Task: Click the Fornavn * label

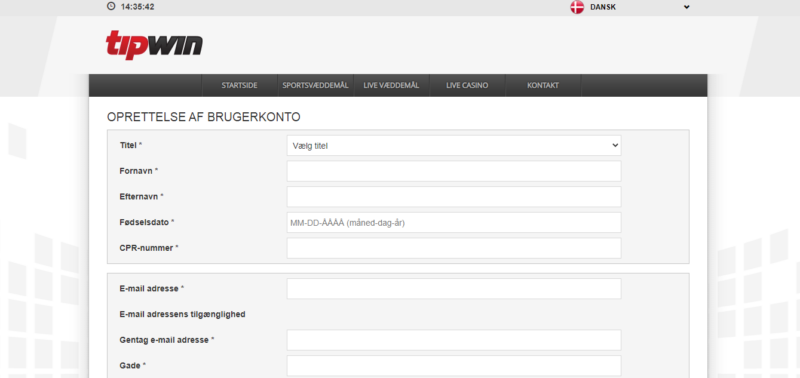Action: coord(139,171)
